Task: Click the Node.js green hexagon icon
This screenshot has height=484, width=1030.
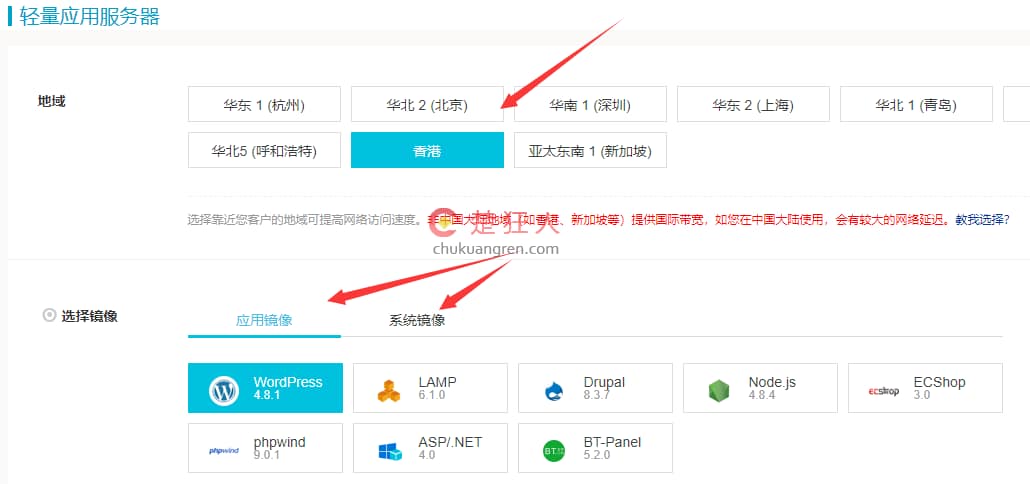Action: [719, 391]
